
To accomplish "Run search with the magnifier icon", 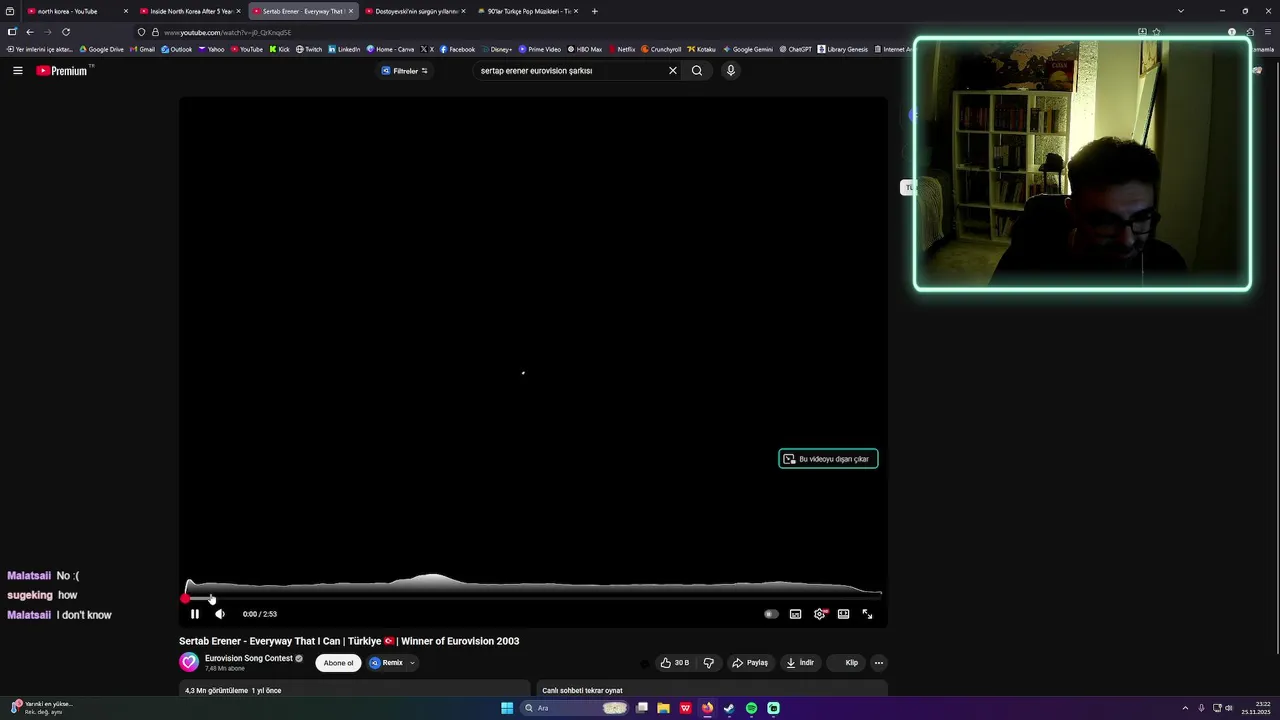I will [x=697, y=71].
